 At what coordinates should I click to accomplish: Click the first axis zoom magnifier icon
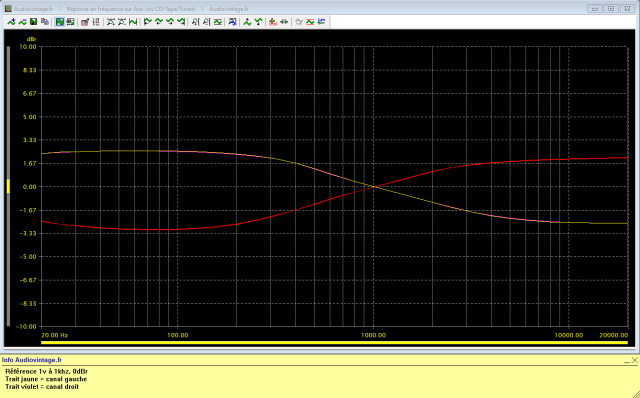click(196, 22)
